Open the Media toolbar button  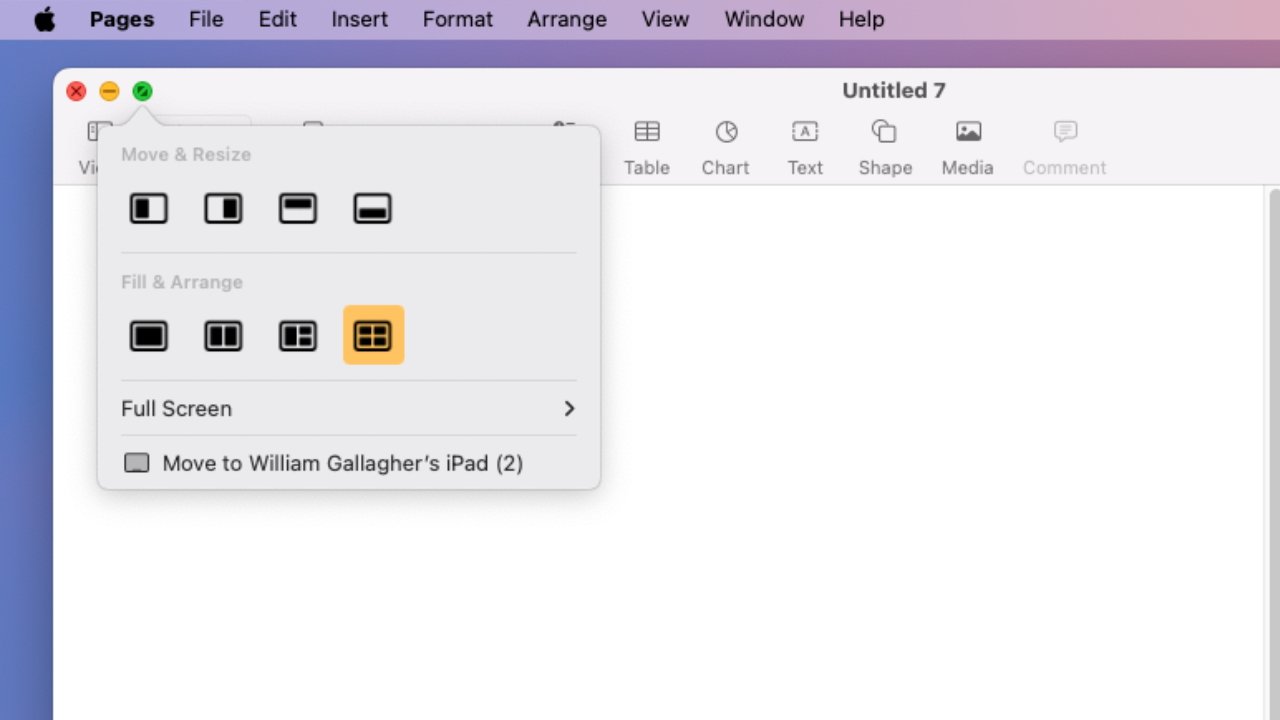coord(967,148)
